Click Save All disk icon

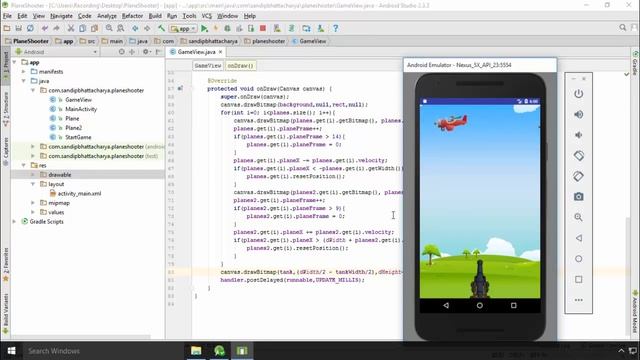coord(18,28)
